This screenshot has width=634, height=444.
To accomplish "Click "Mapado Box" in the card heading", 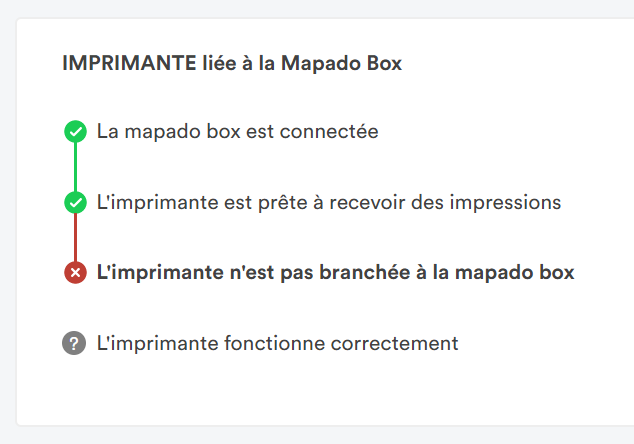I will [342, 63].
